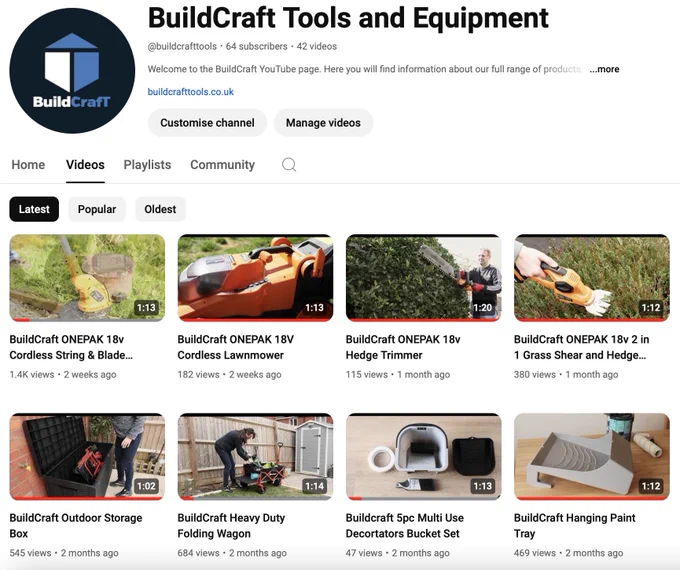This screenshot has width=680, height=570.
Task: Click the '64 subscribers' text
Action: (256, 46)
